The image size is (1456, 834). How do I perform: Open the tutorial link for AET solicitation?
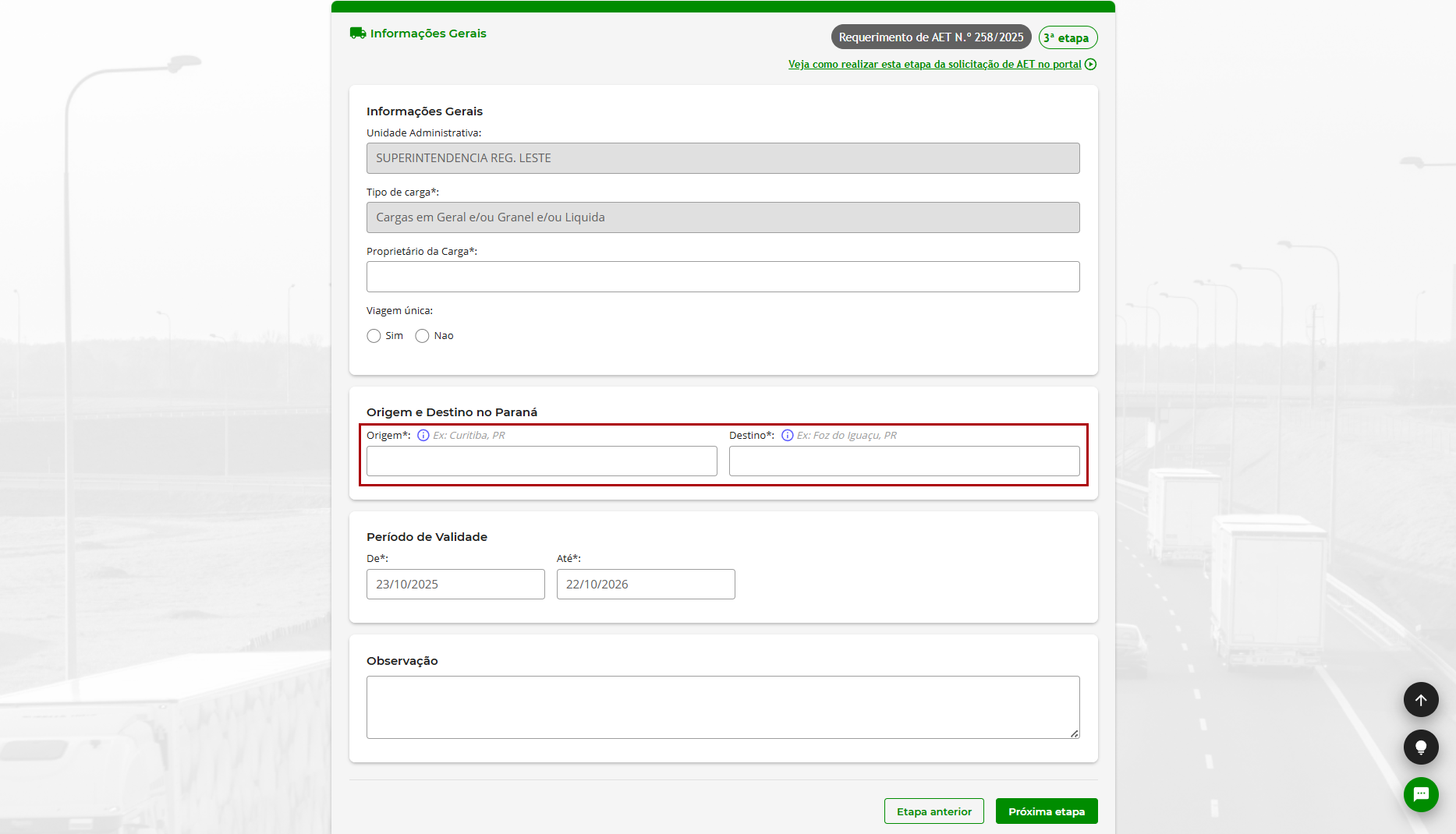point(934,65)
